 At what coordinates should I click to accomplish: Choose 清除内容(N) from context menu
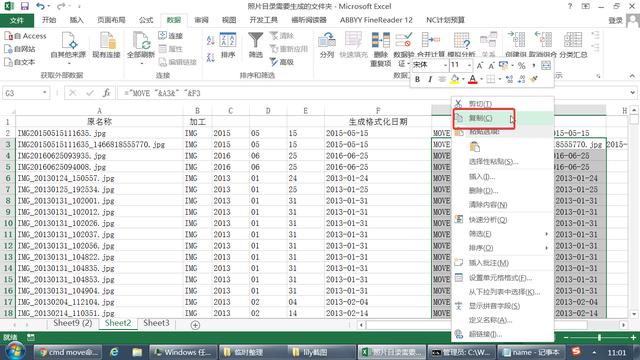coord(503,205)
